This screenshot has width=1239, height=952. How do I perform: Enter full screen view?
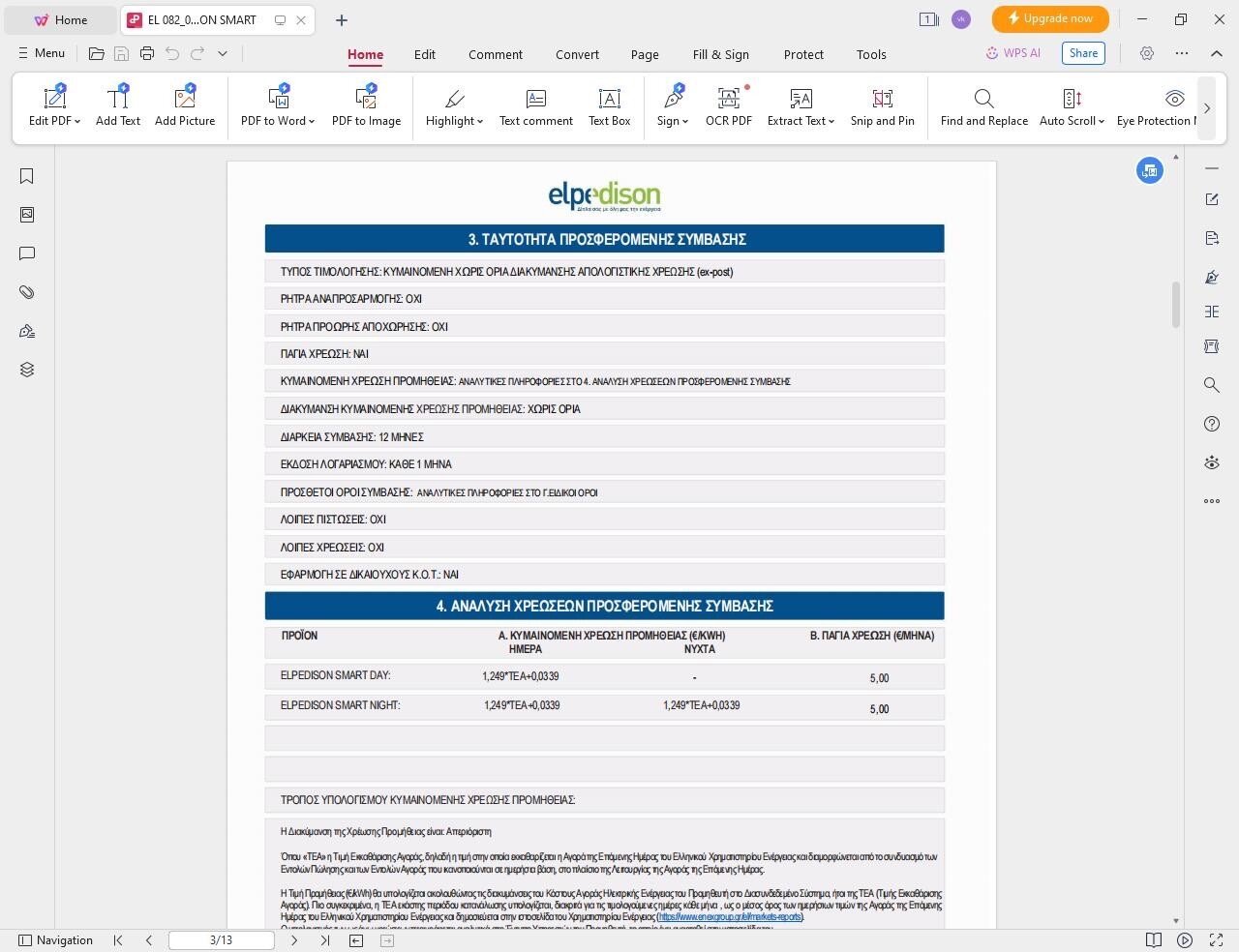(x=1216, y=940)
